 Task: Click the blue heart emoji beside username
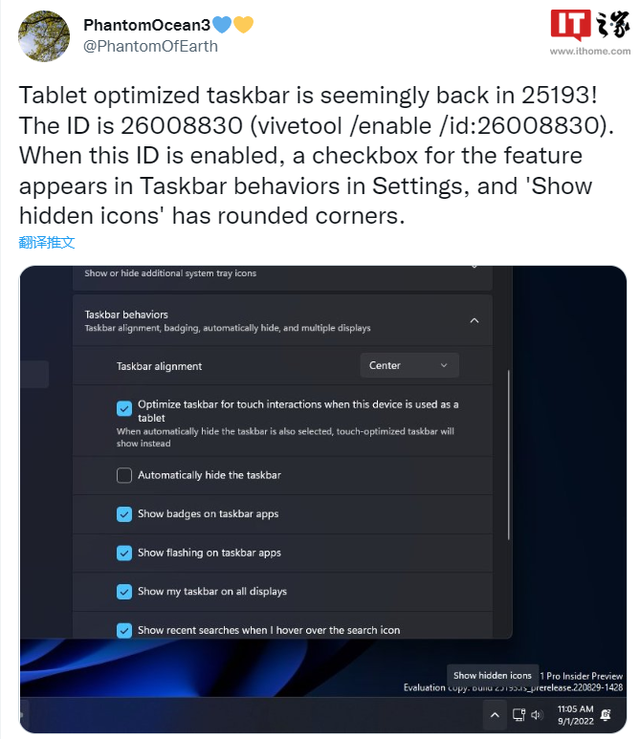(222, 25)
